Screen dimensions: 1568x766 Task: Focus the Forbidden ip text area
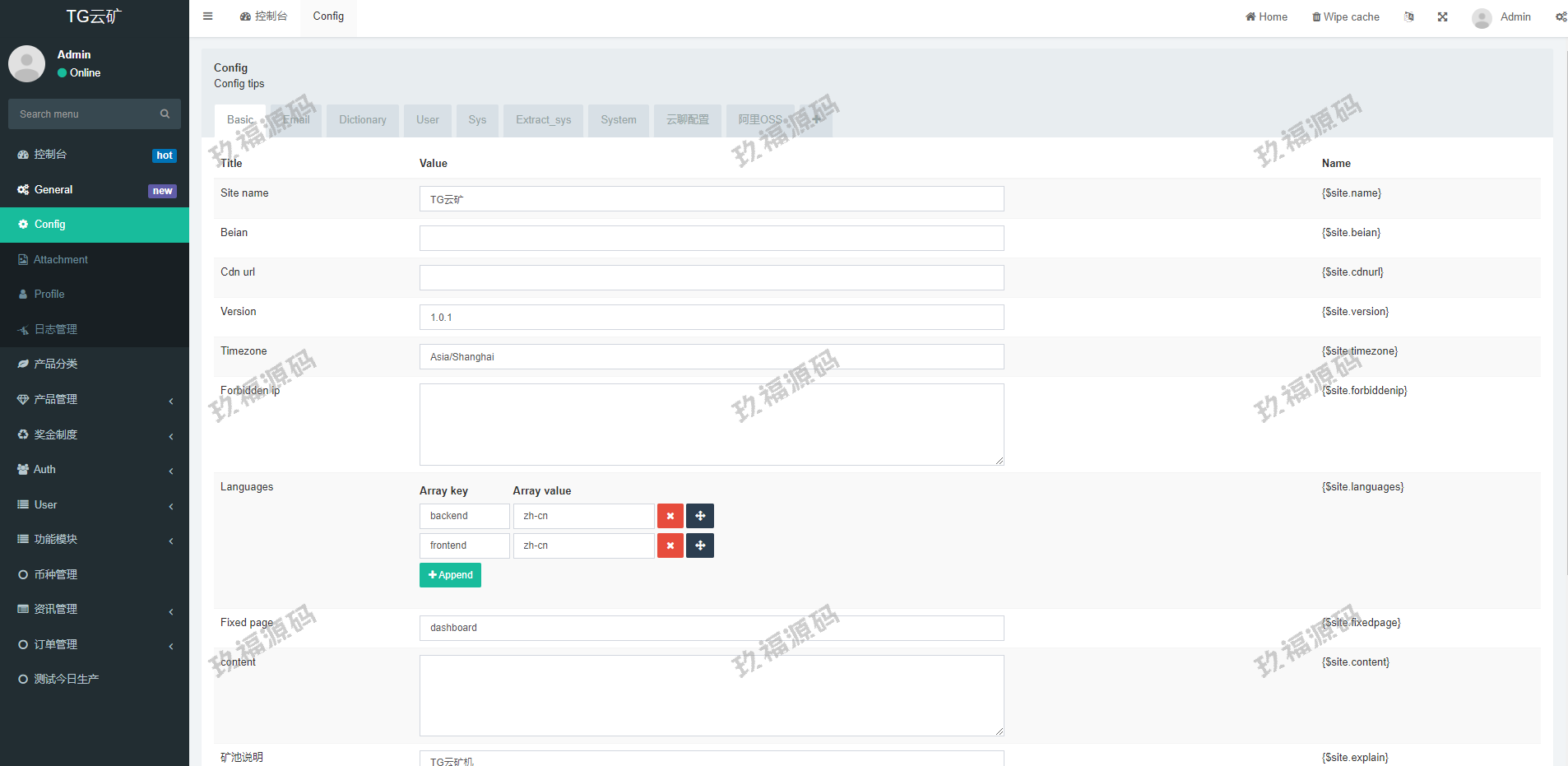[x=711, y=425]
